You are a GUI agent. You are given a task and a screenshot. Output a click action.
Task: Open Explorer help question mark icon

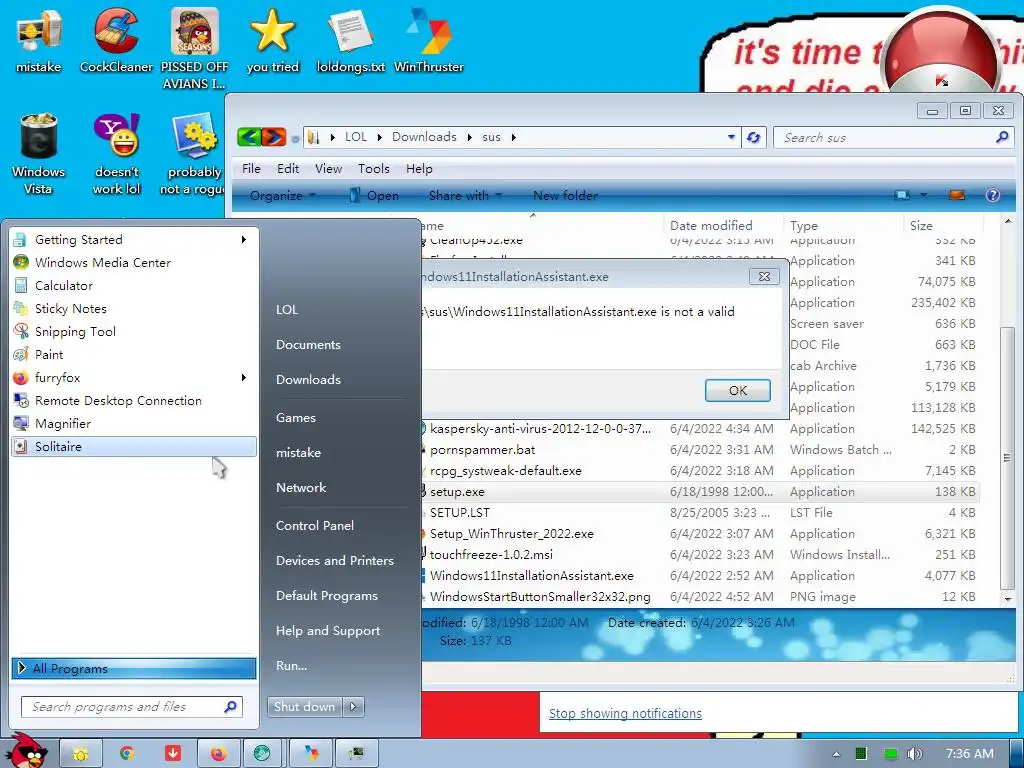tap(993, 195)
